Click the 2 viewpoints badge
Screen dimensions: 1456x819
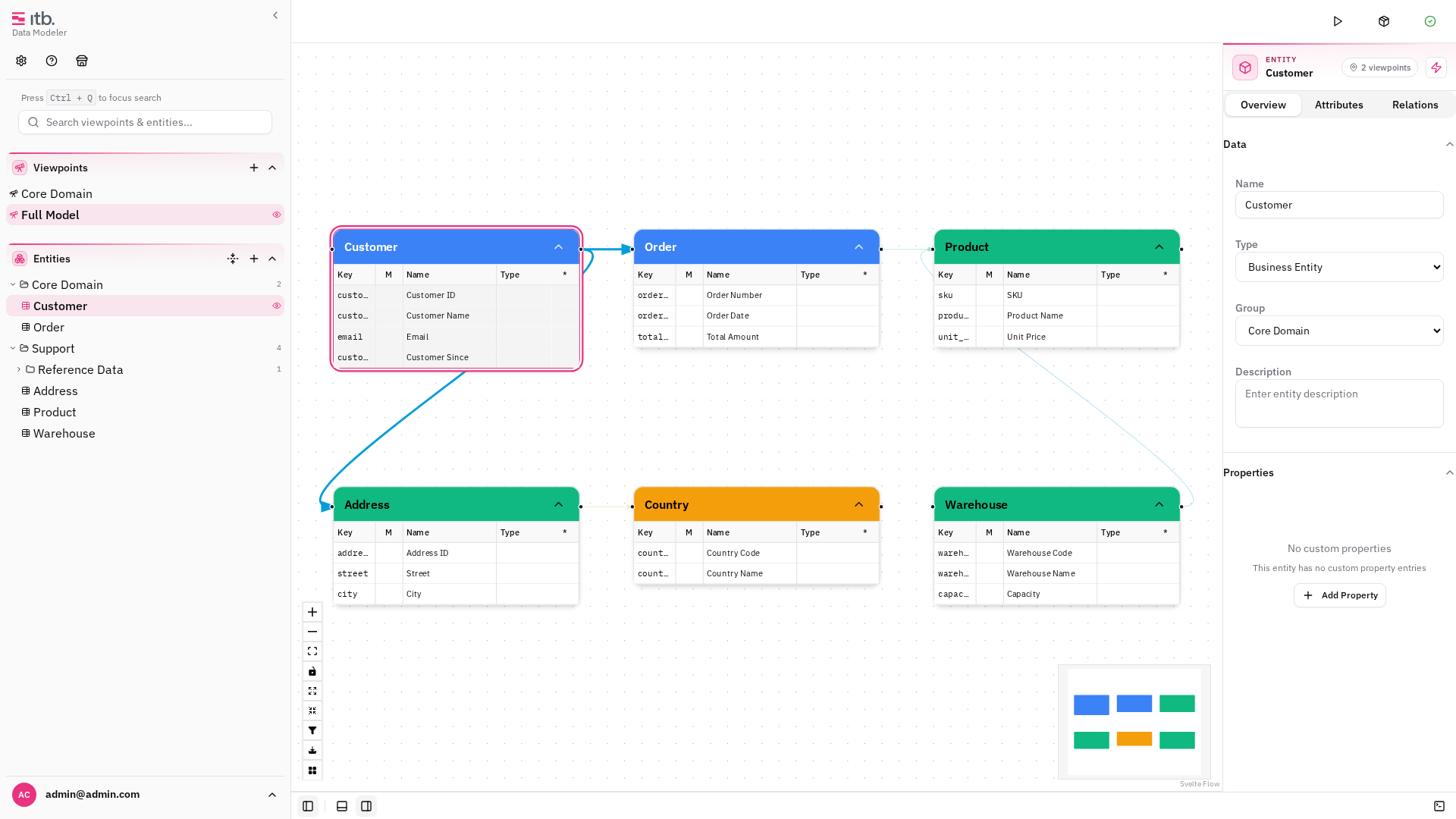click(1379, 67)
